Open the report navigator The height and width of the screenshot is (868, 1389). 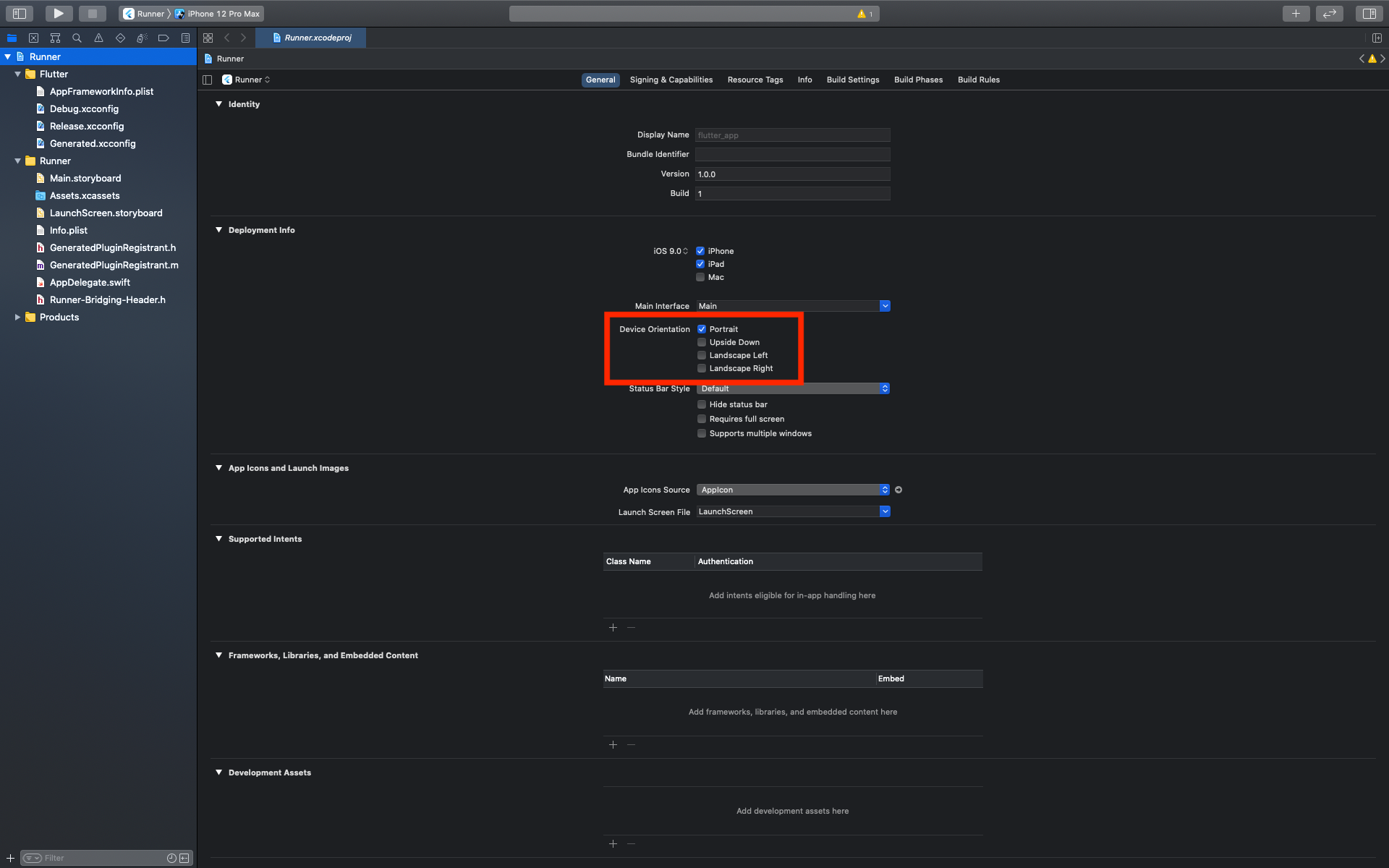(x=185, y=38)
